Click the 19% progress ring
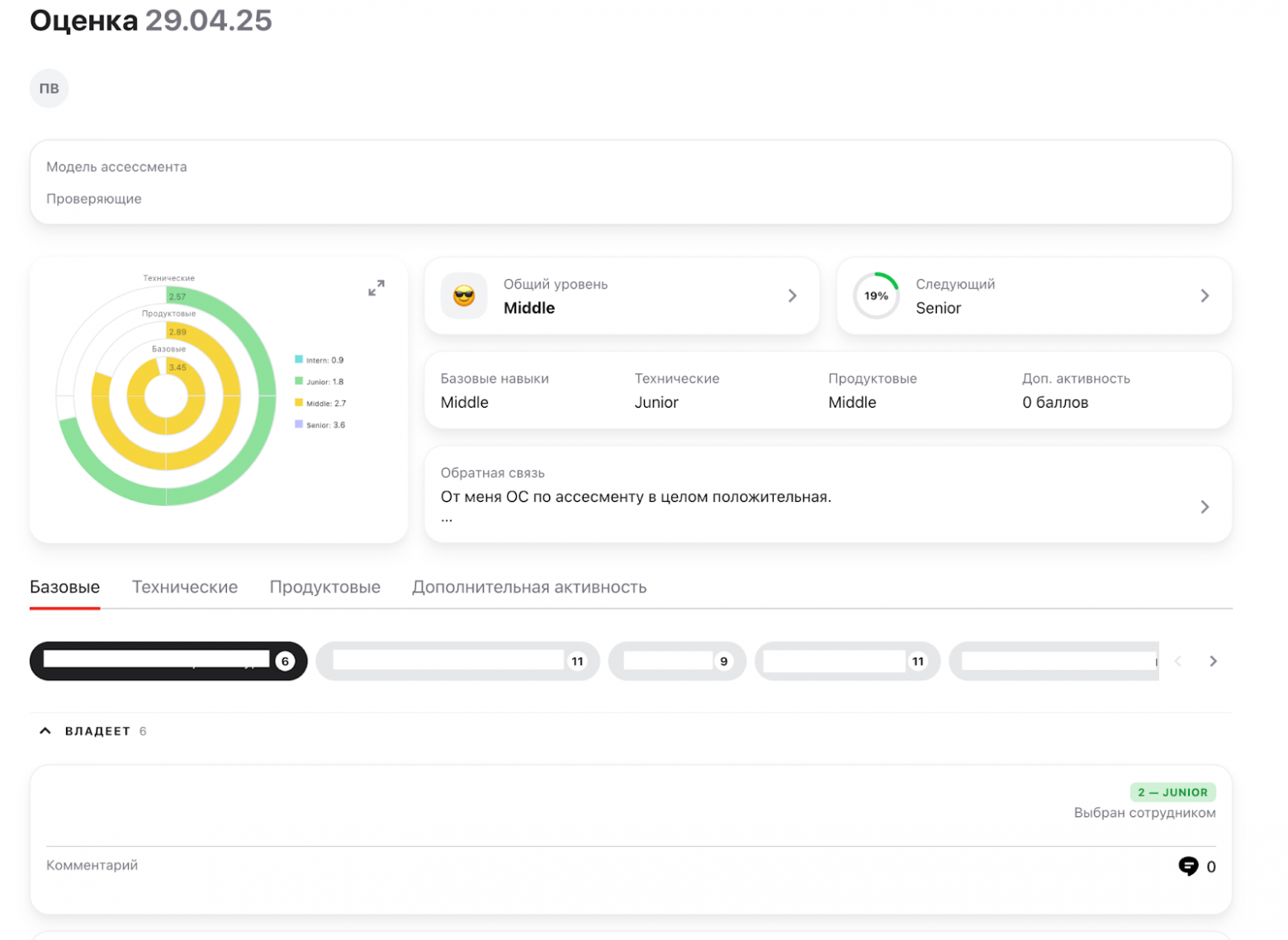1288x940 pixels. [877, 295]
